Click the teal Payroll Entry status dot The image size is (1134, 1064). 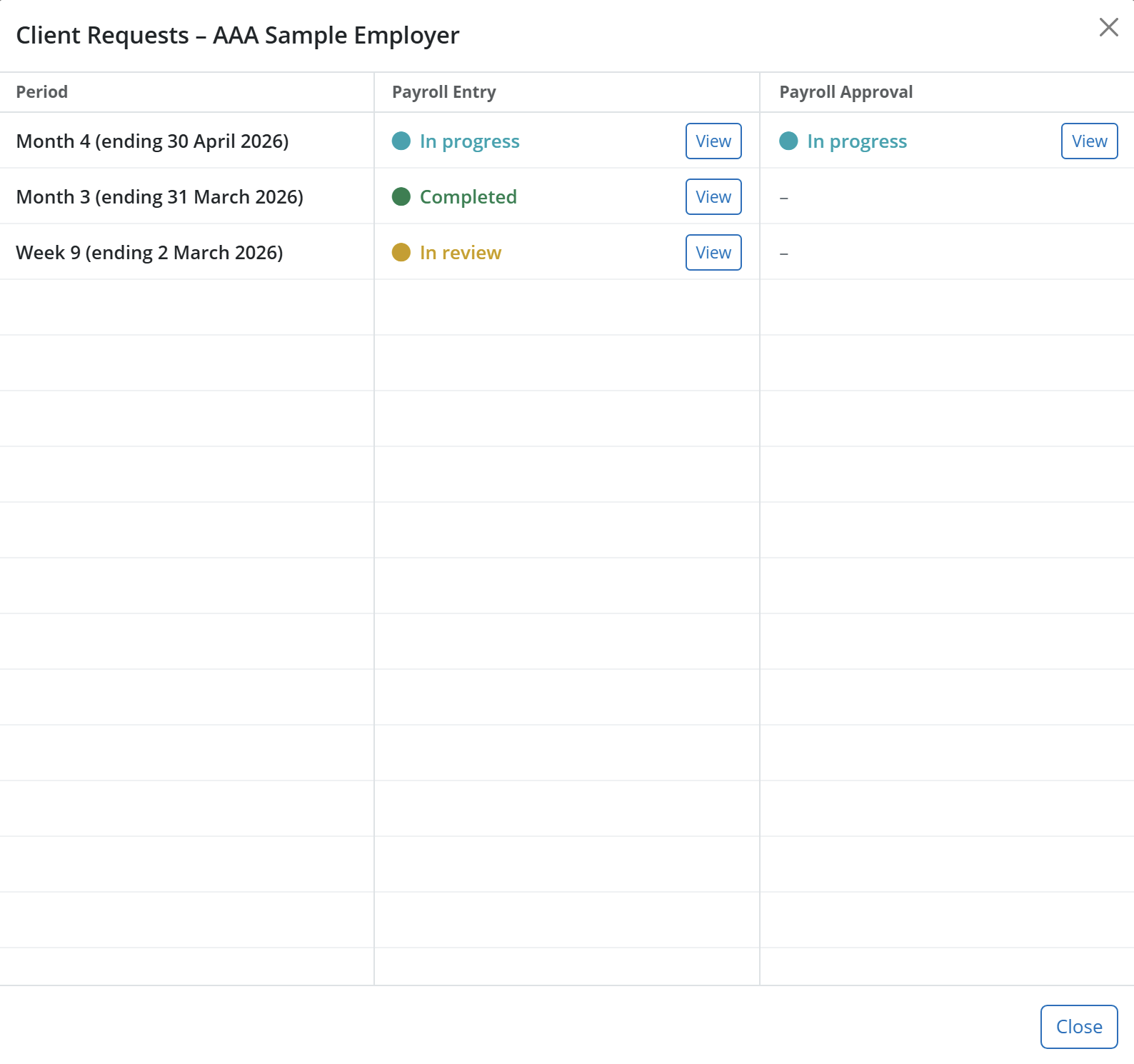(x=401, y=141)
